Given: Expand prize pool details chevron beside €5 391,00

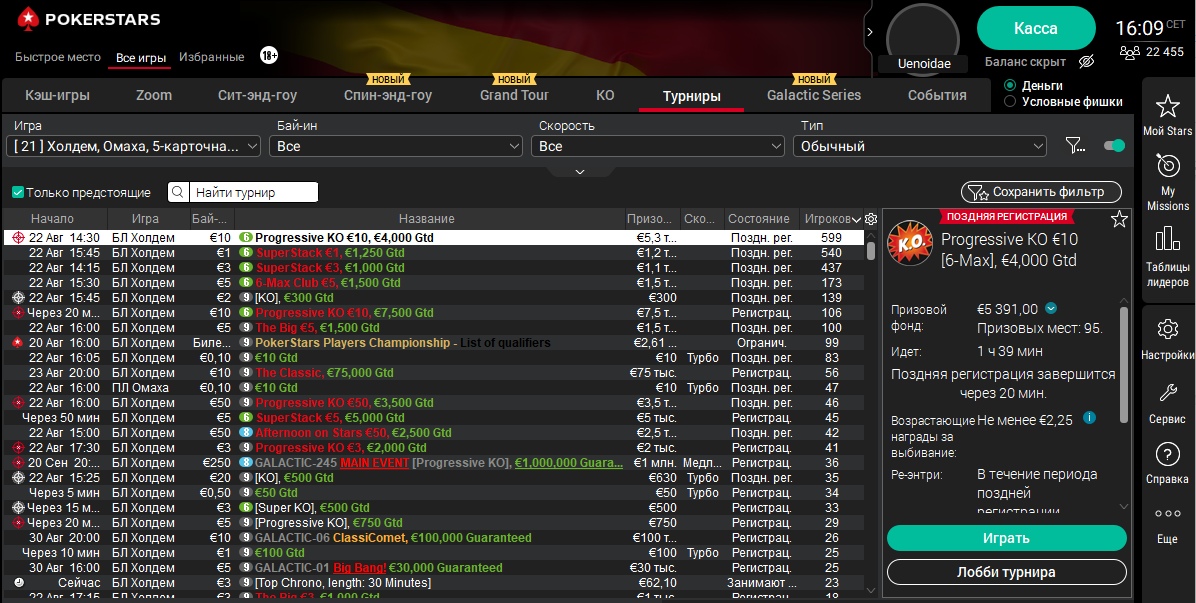Looking at the screenshot, I should pyautogui.click(x=1051, y=309).
